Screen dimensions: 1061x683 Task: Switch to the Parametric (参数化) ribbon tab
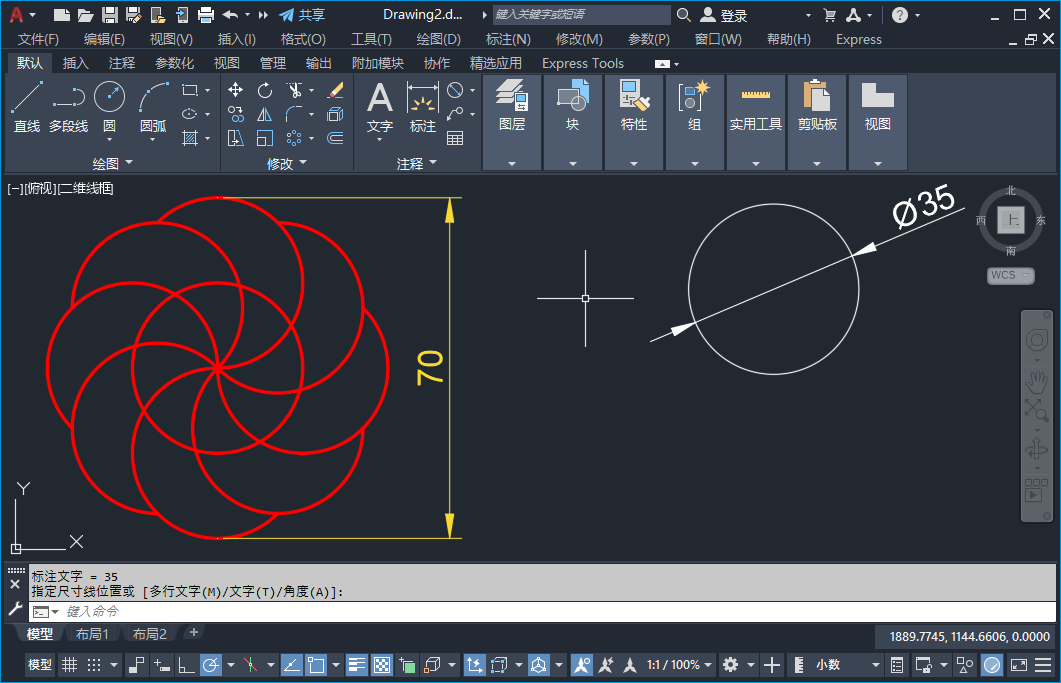point(175,63)
